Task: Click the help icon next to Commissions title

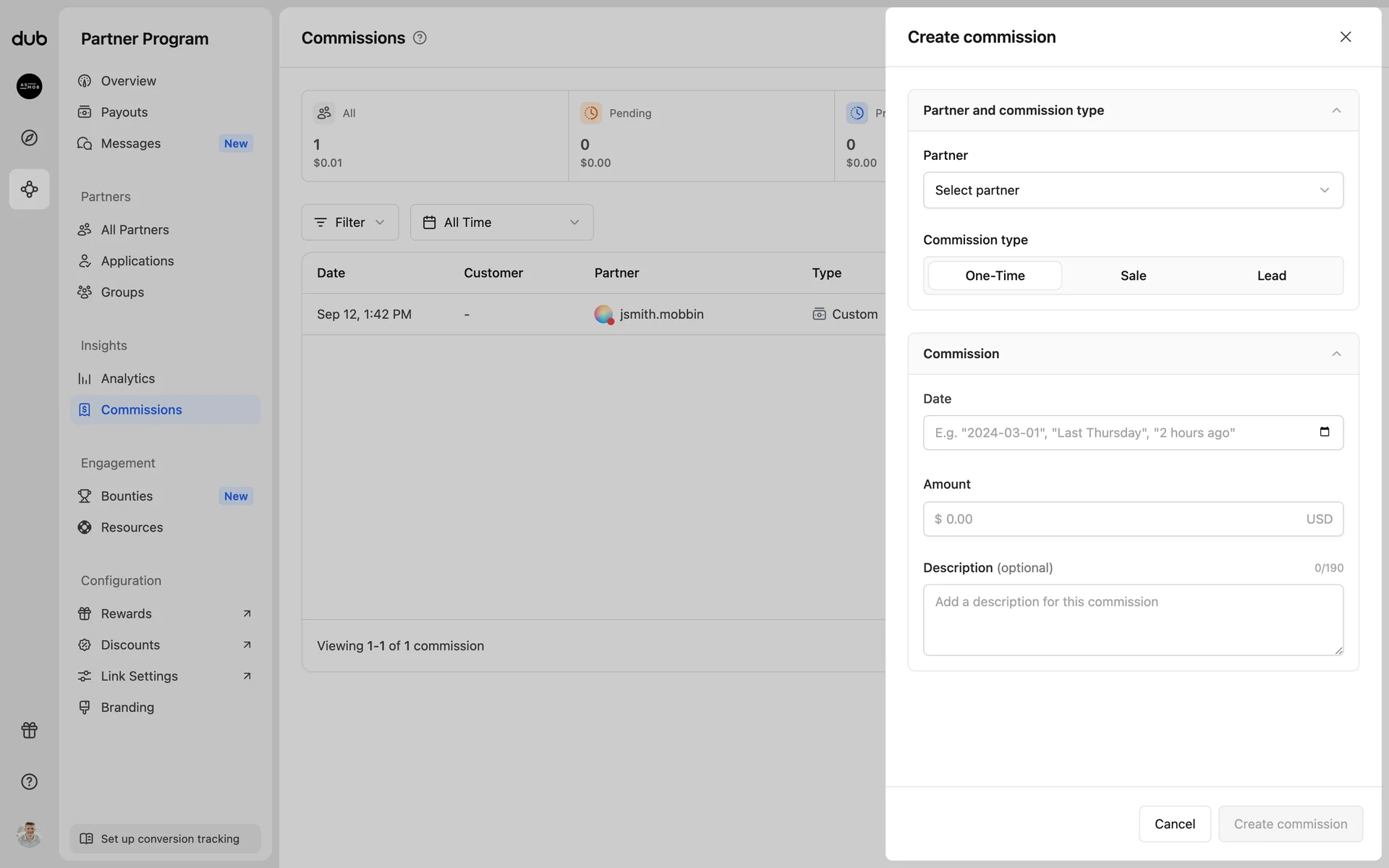Action: click(420, 38)
